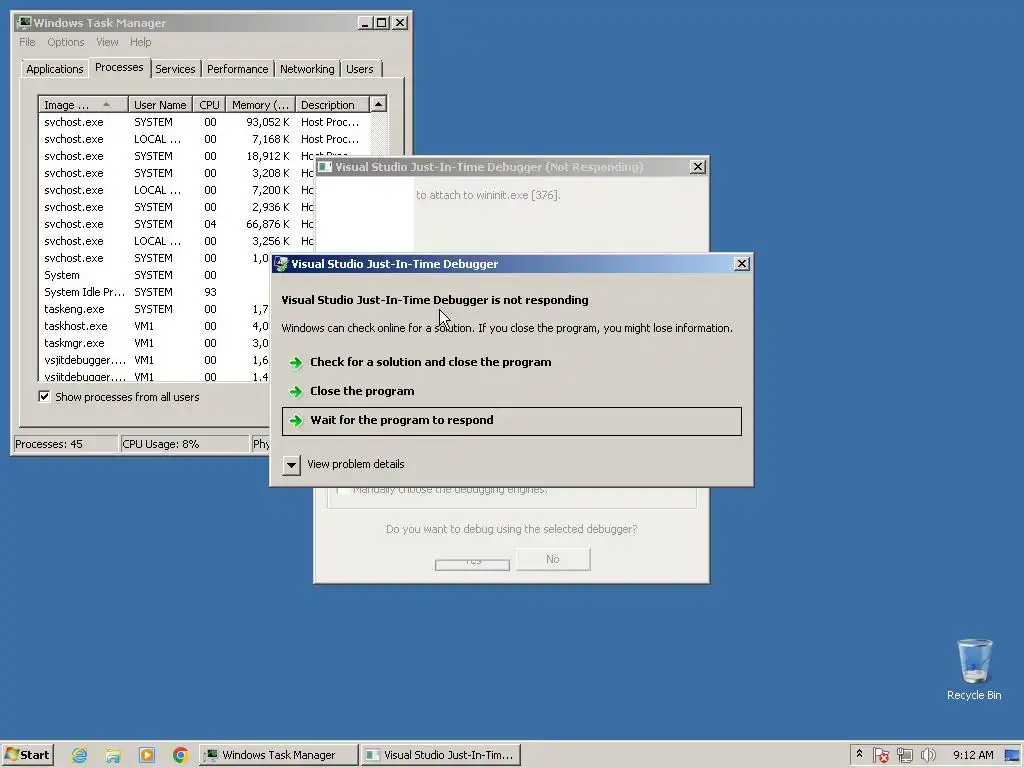Switch to the Services tab
The width and height of the screenshot is (1024, 768).
(x=175, y=69)
